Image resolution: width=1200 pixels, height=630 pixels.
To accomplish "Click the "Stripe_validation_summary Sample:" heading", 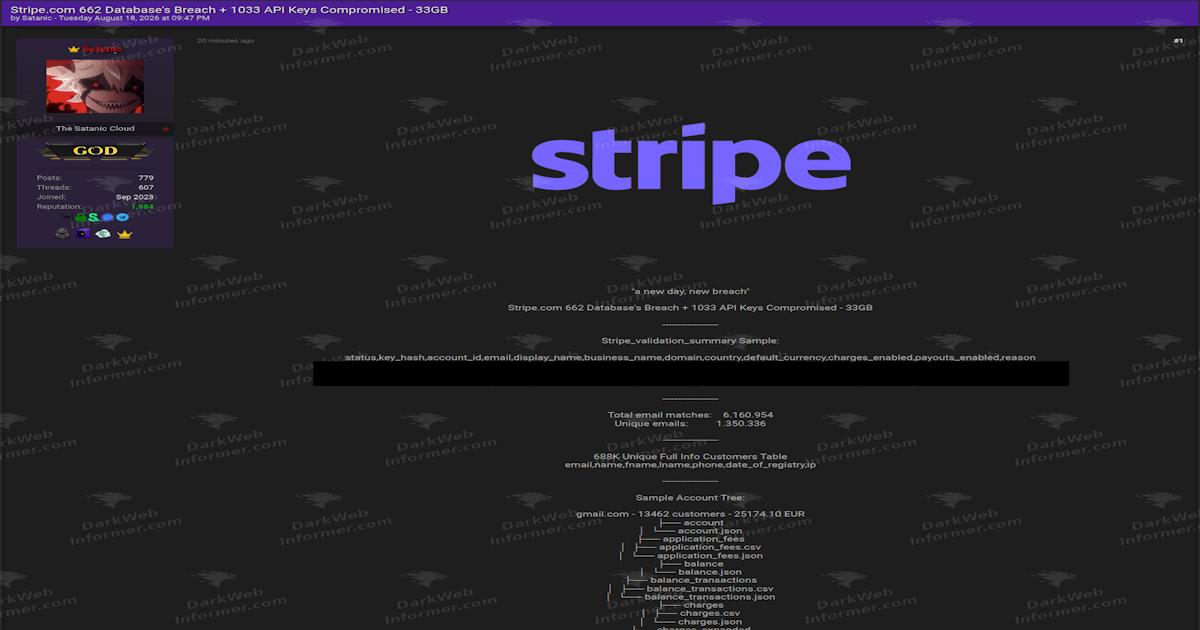I will 690,341.
